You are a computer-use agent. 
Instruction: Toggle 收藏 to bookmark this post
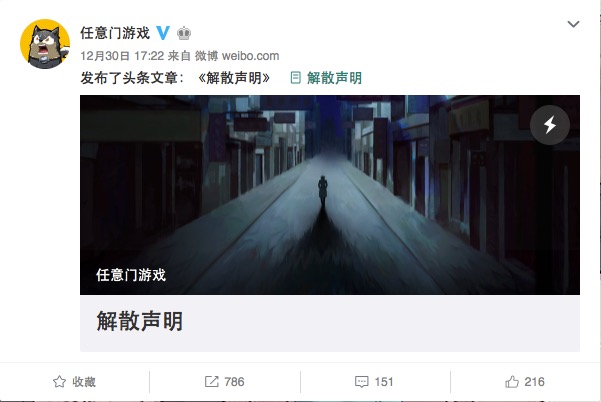tap(84, 382)
